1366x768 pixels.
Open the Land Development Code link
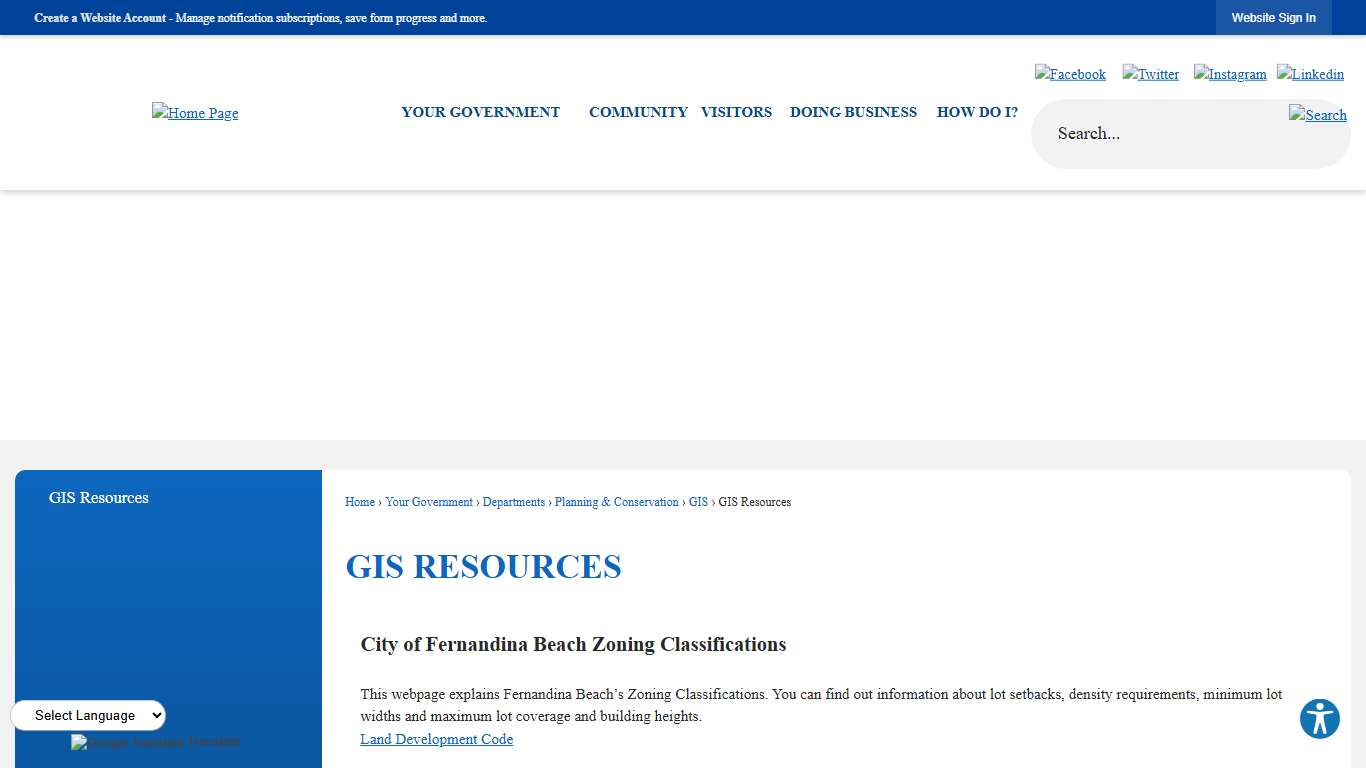click(x=436, y=739)
